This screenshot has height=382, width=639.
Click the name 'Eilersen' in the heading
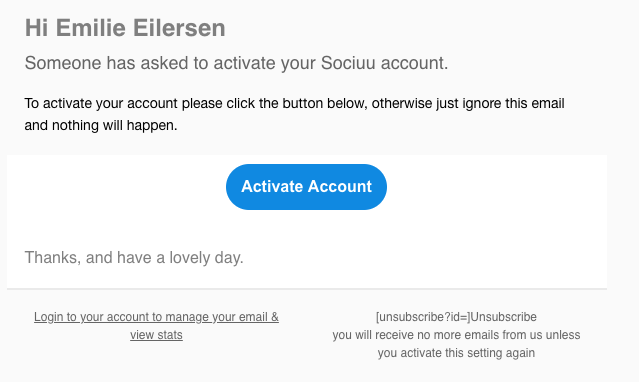pos(179,28)
